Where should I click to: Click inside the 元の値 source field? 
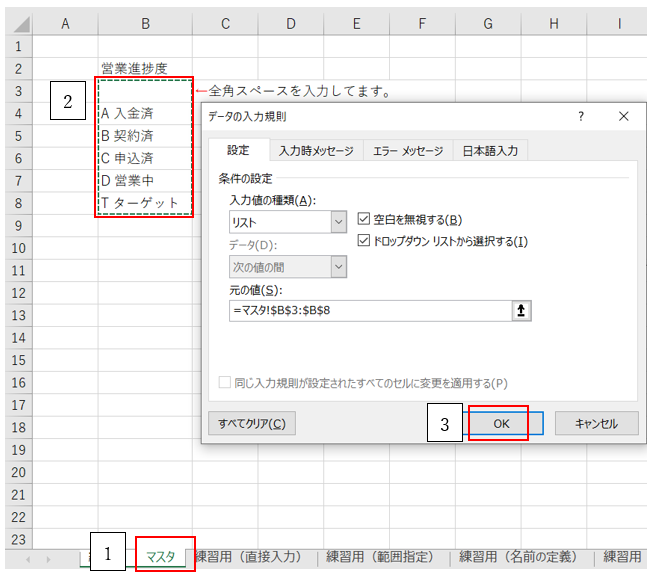367,311
